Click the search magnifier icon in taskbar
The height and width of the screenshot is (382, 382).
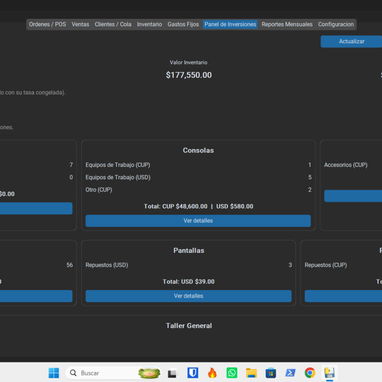point(73,373)
